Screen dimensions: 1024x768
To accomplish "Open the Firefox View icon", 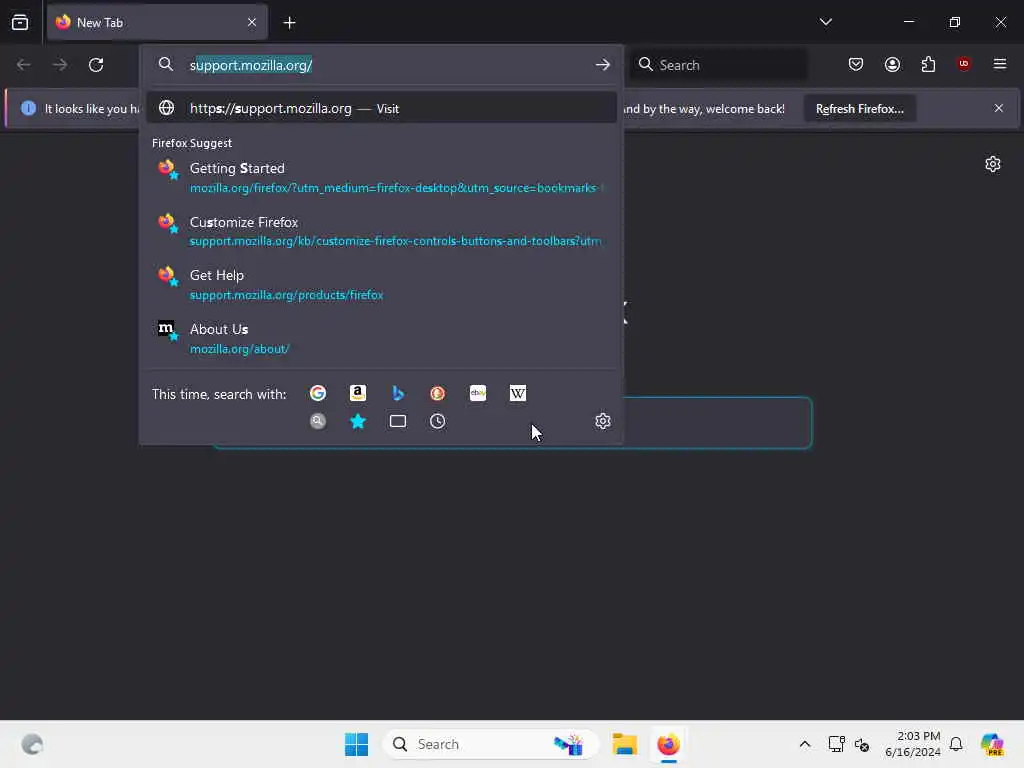I will pos(20,23).
